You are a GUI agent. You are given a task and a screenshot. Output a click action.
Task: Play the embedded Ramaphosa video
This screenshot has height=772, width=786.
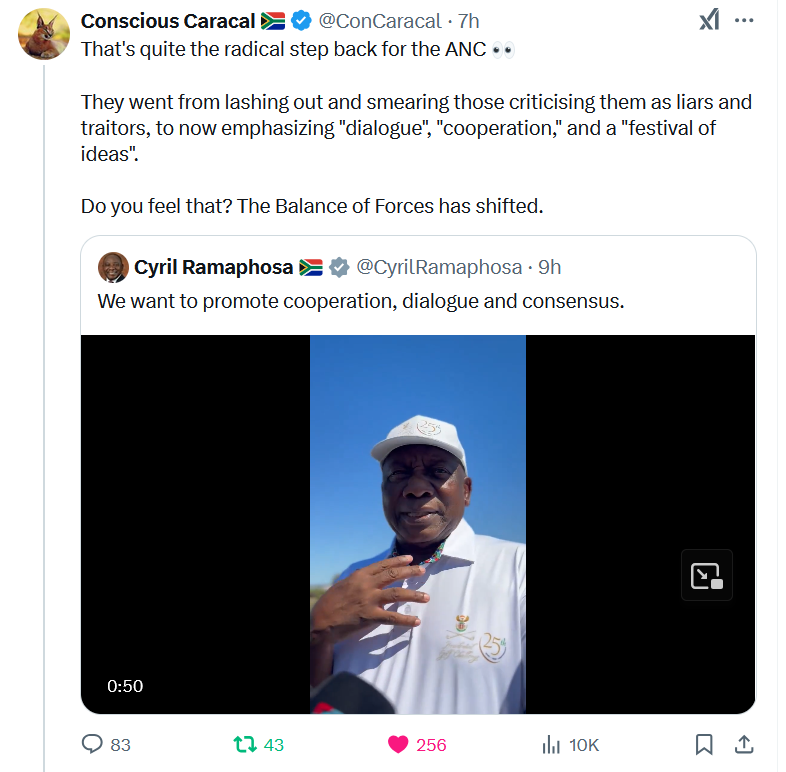pos(417,524)
